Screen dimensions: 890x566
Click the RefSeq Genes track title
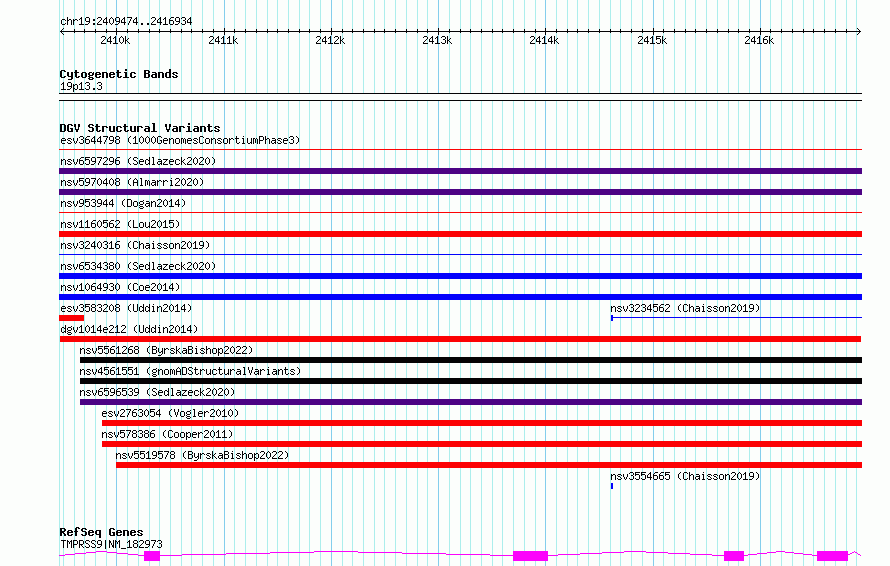pyautogui.click(x=101, y=532)
